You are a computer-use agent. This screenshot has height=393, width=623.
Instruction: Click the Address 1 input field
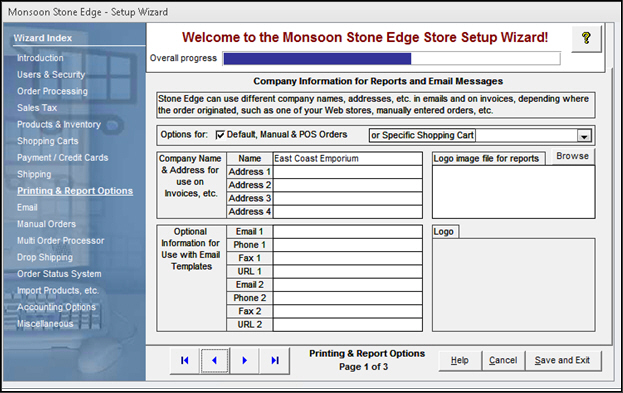(348, 172)
